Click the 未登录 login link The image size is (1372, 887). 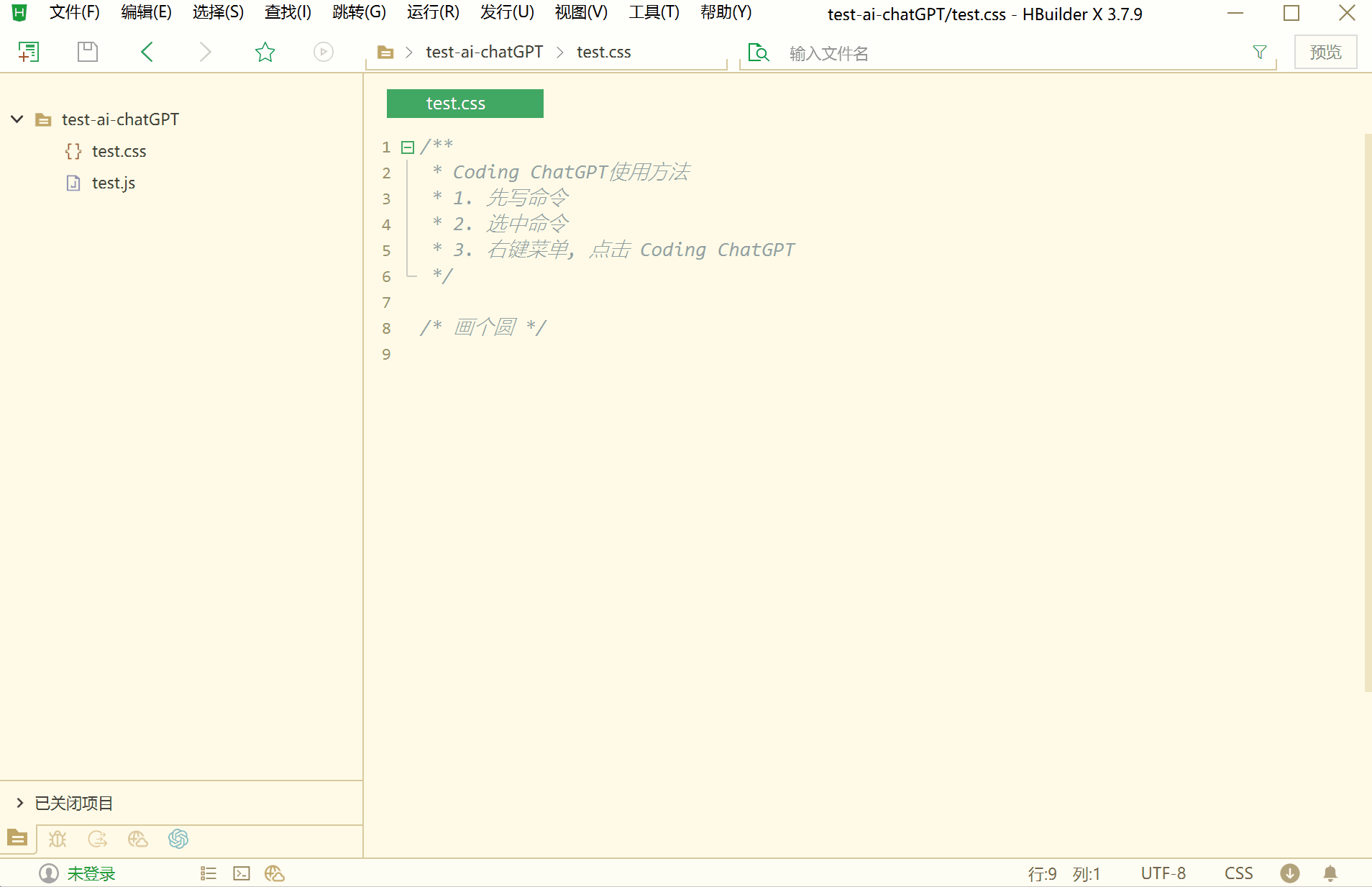[x=91, y=873]
